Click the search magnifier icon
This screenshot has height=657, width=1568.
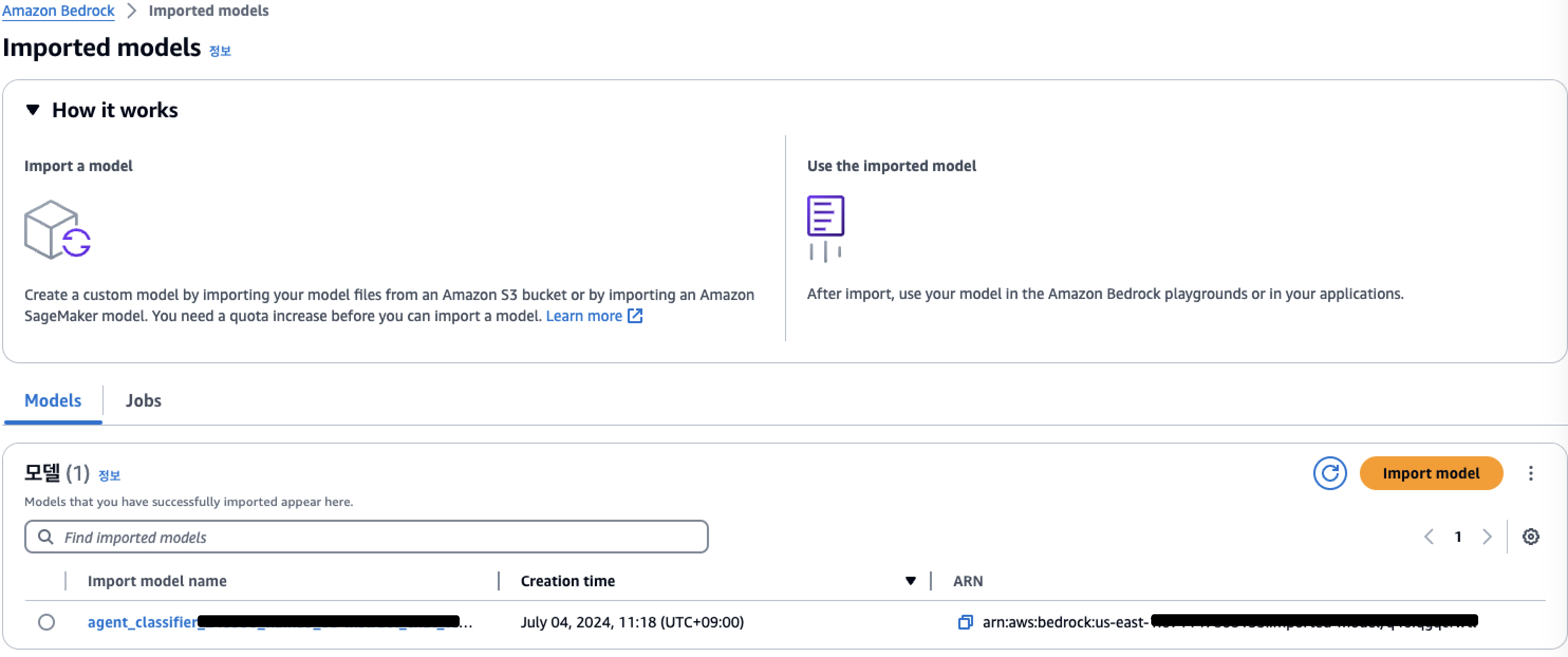pos(45,537)
